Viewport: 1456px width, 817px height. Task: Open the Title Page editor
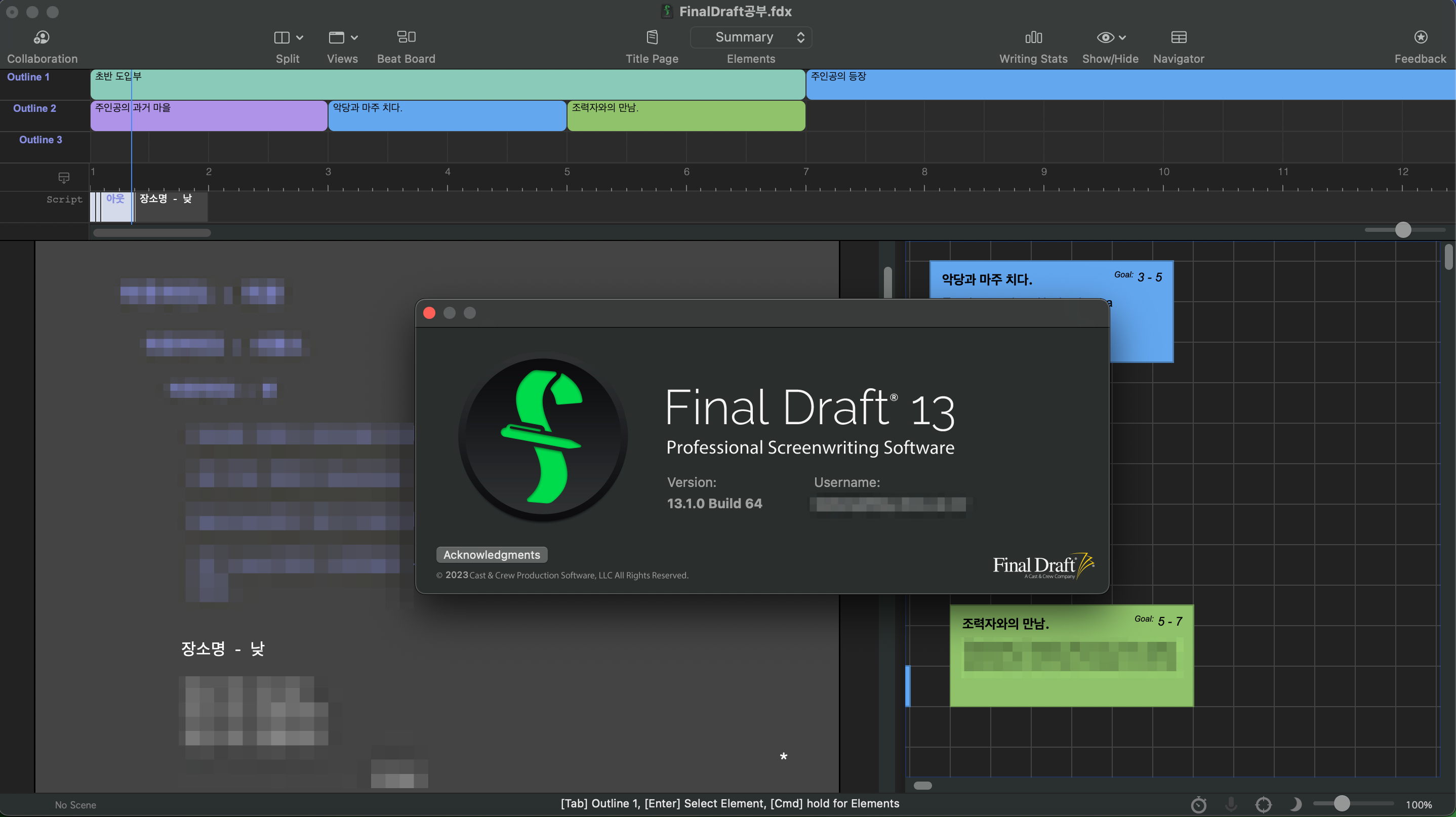tap(652, 37)
